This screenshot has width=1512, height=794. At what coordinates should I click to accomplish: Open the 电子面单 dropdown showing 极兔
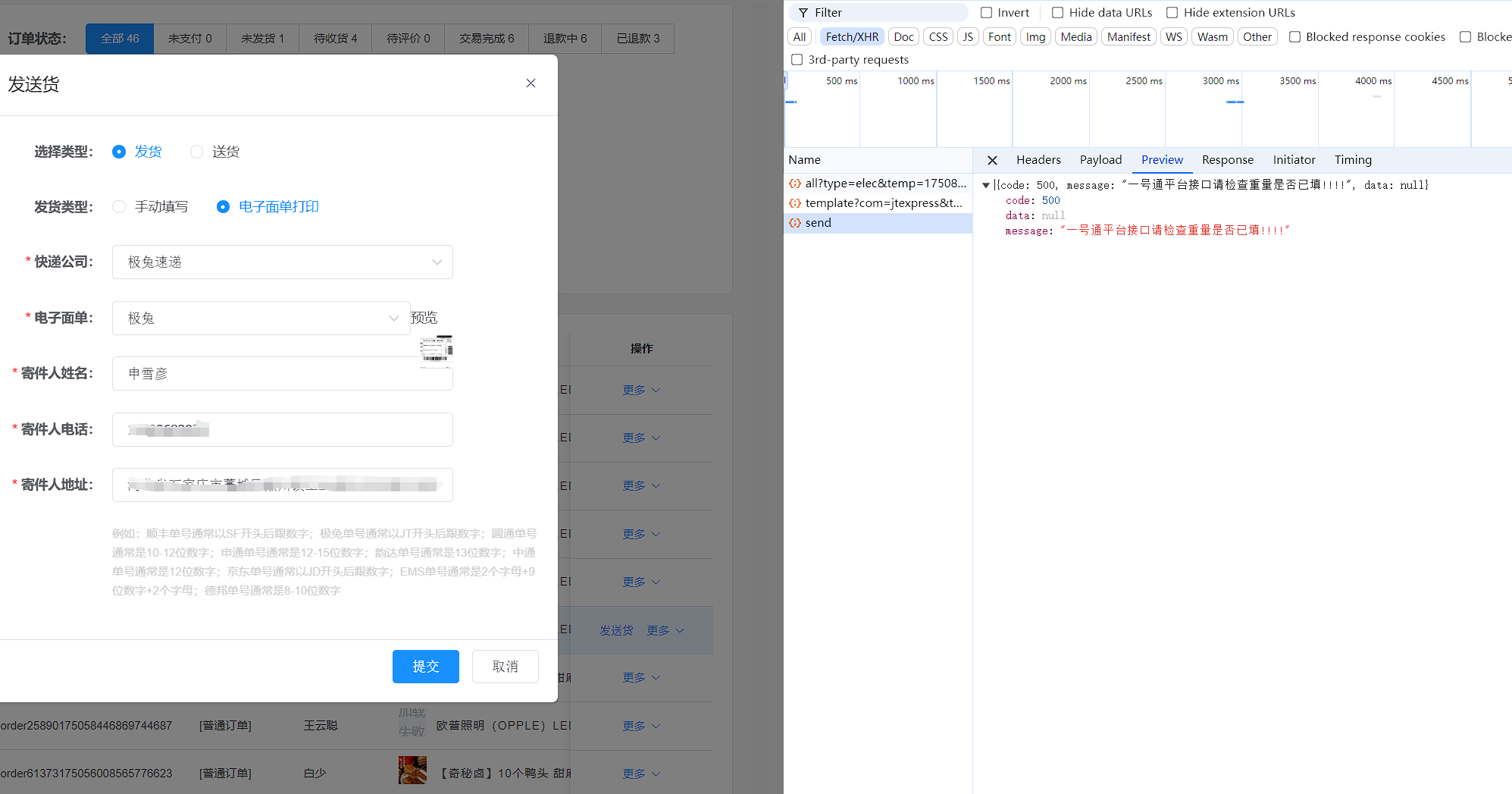tap(261, 319)
